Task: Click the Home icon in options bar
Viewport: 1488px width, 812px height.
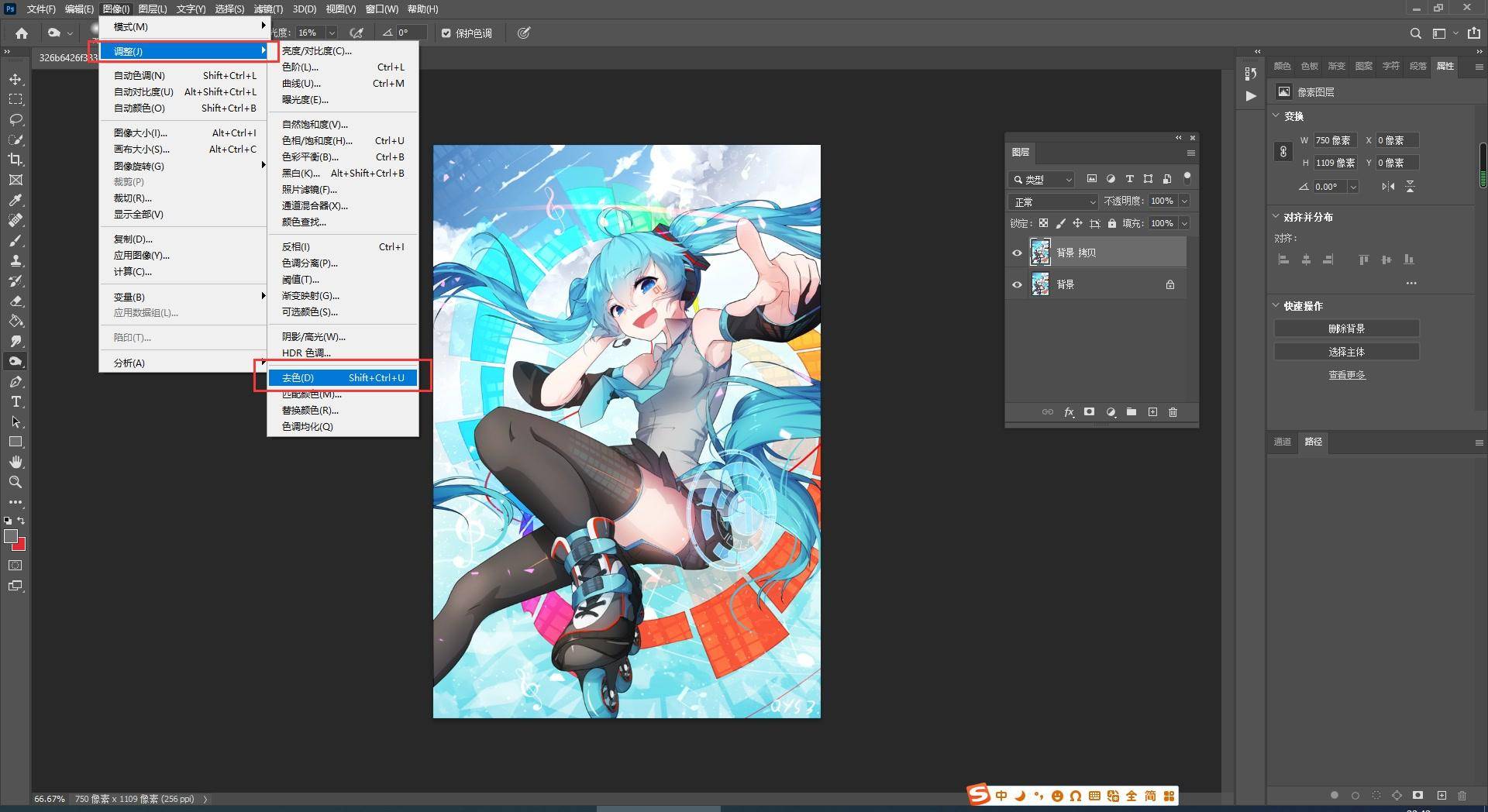Action: tap(22, 33)
